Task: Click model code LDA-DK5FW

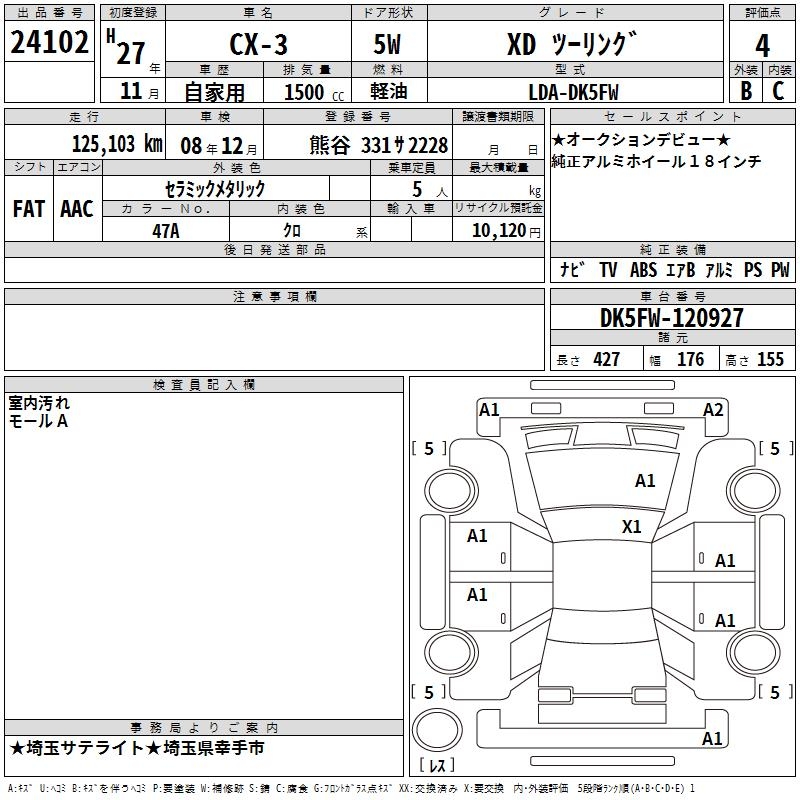Action: (573, 92)
